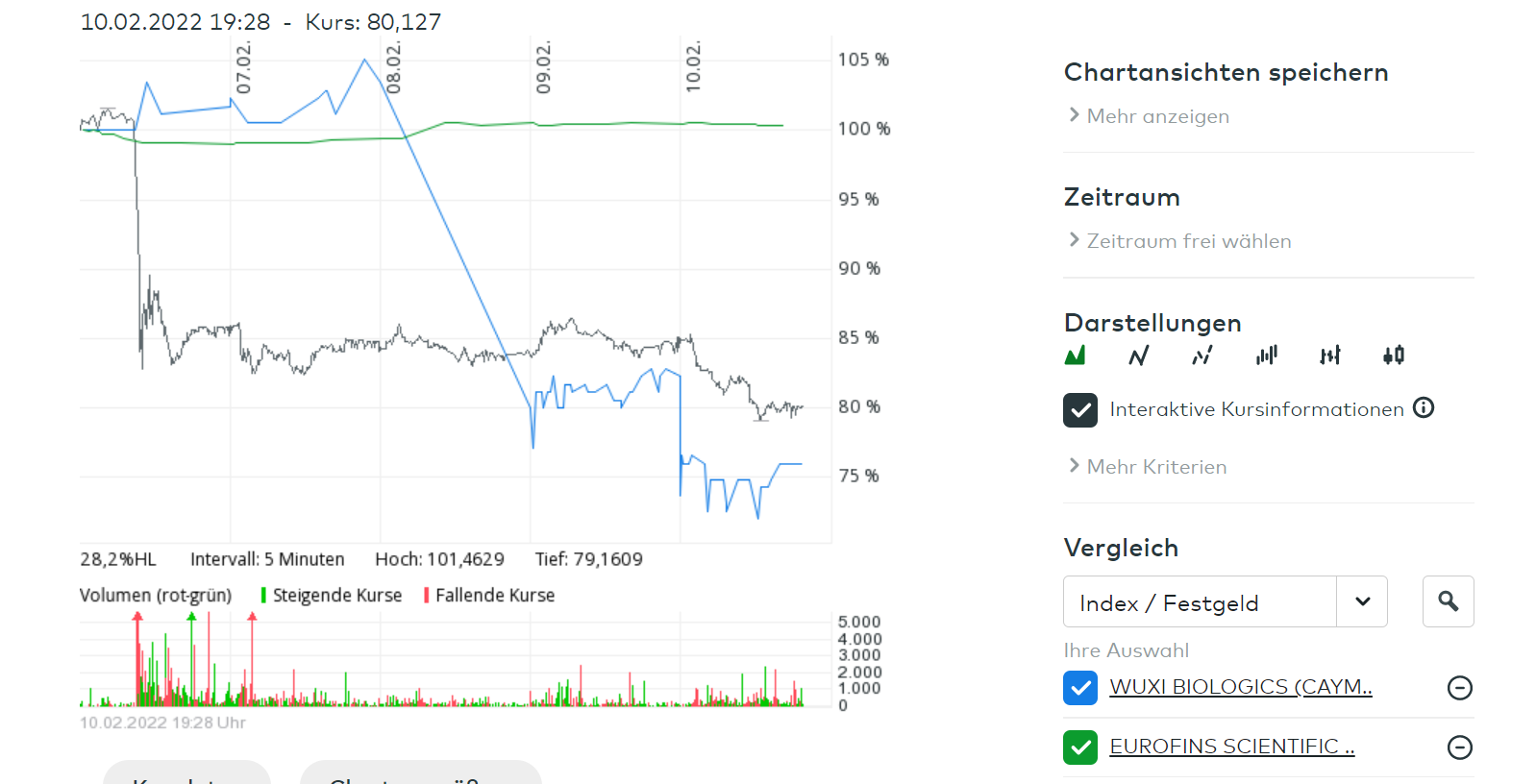
Task: Select the bar chart display
Action: click(x=1266, y=355)
